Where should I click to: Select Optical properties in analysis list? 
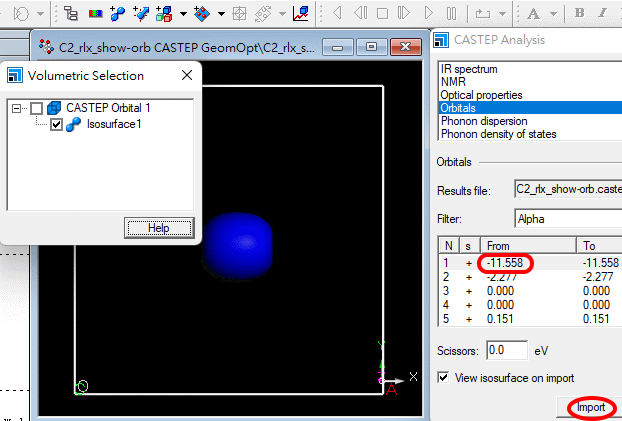click(482, 95)
